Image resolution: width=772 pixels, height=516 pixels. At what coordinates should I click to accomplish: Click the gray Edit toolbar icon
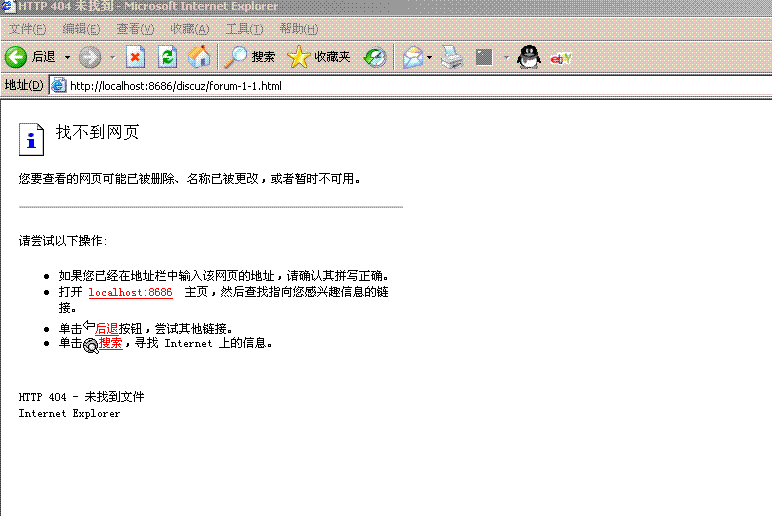484,58
